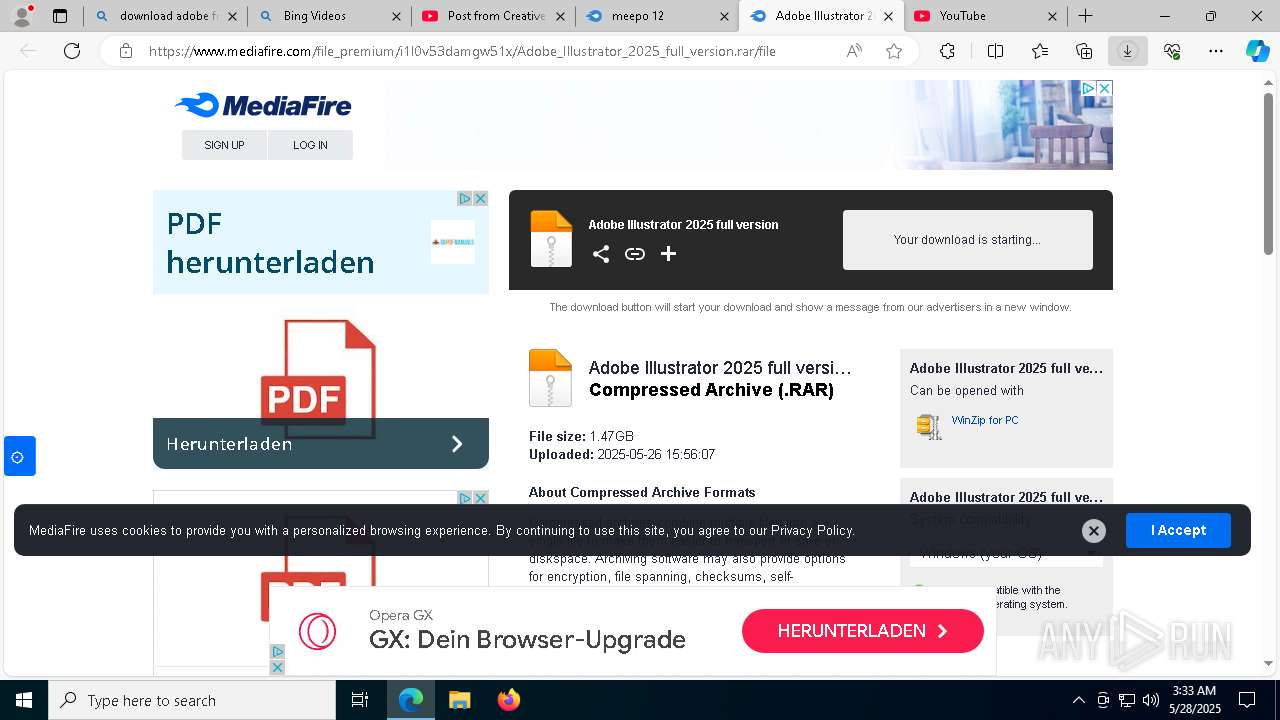Close the Adobe Illustrator tab
The width and height of the screenshot is (1280, 720).
point(888,16)
